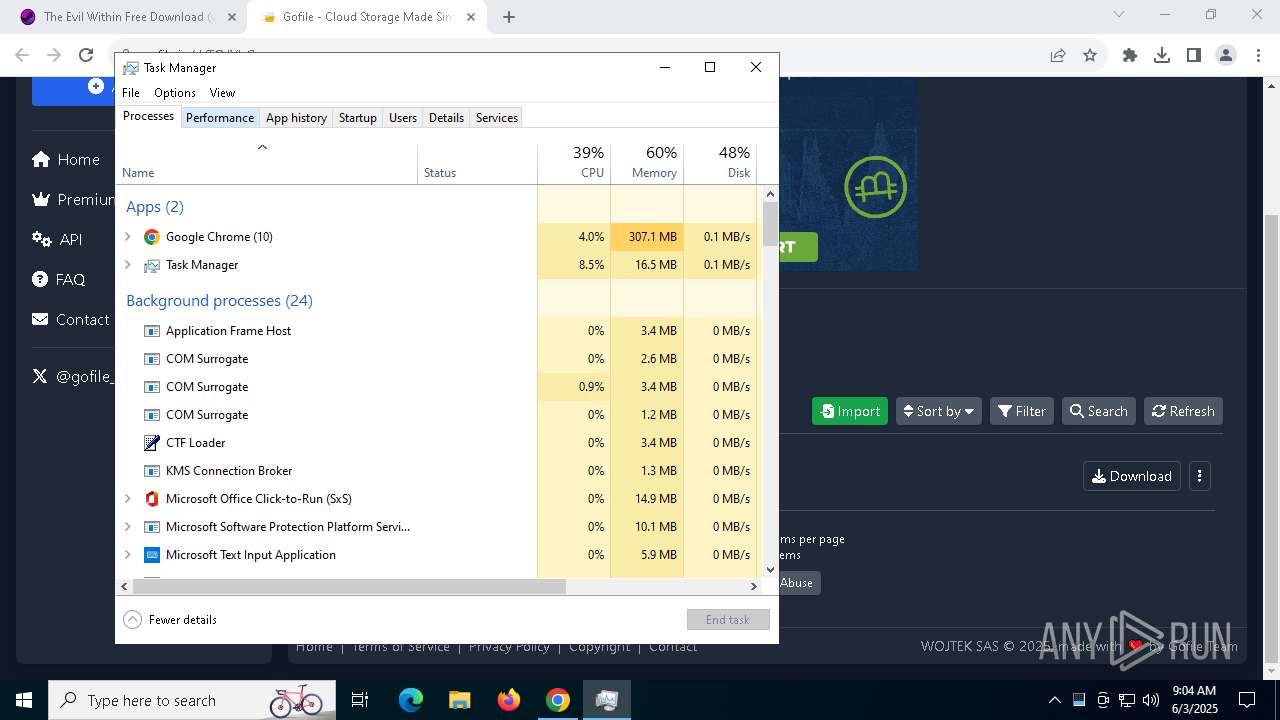
Task: Switch to the Services tab
Action: [x=497, y=118]
